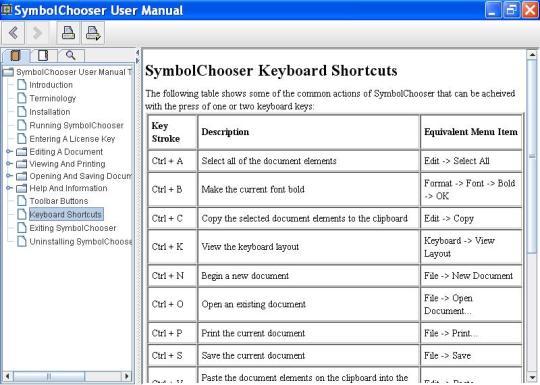Click the 'Equivalent Menu Item' column header
Screen dimensions: 540x385
471,132
